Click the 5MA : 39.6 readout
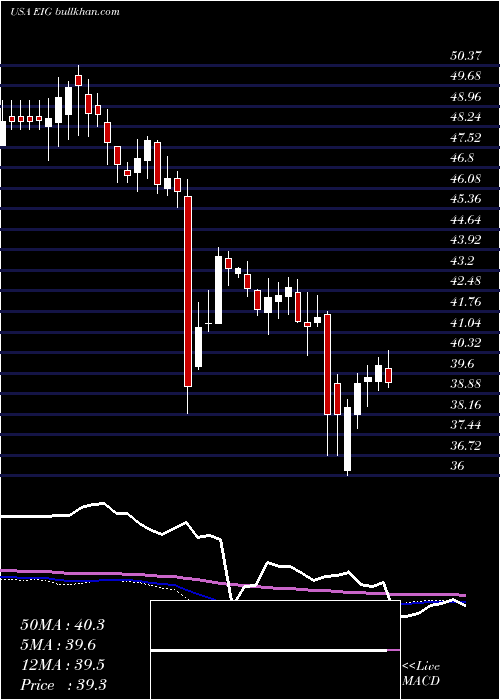Viewport: 500px width, 700px height. pos(58,645)
